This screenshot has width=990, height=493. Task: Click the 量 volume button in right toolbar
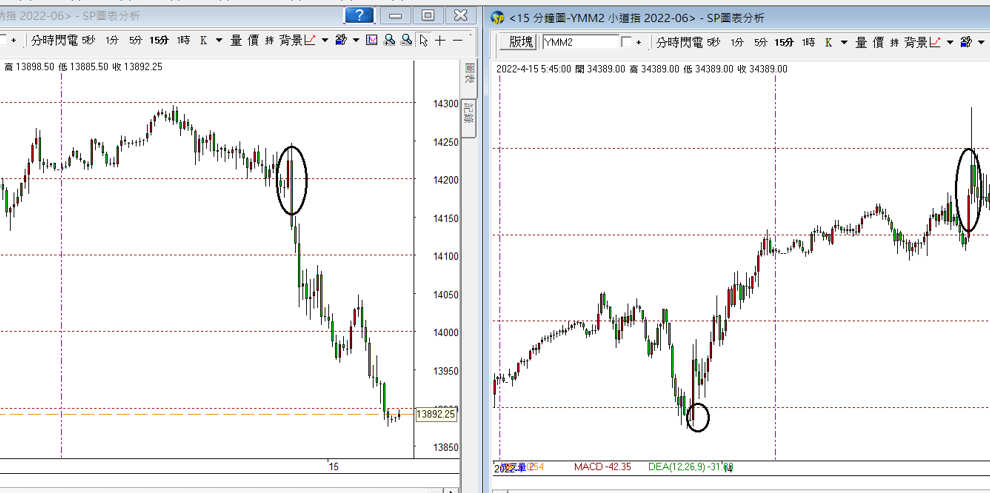click(860, 42)
